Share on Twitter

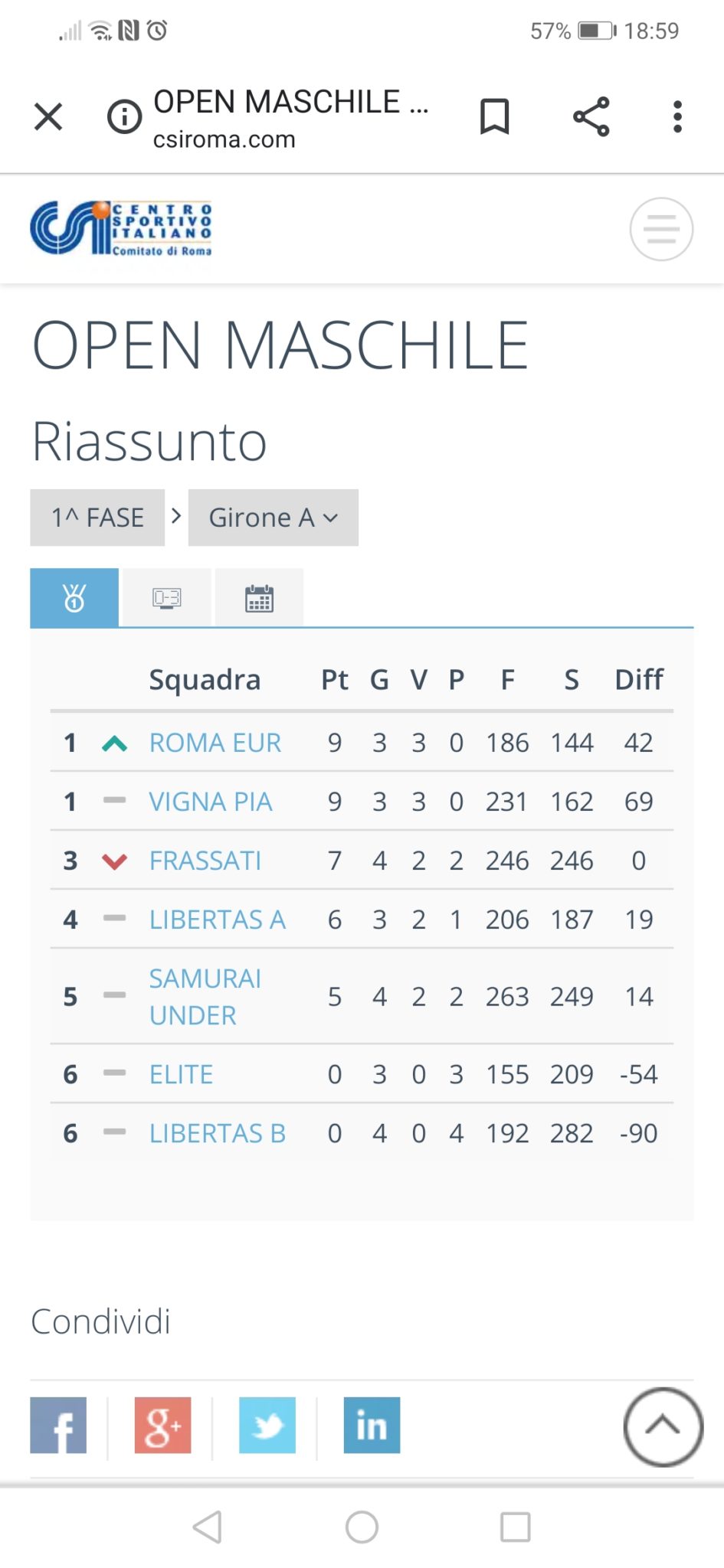(267, 1425)
